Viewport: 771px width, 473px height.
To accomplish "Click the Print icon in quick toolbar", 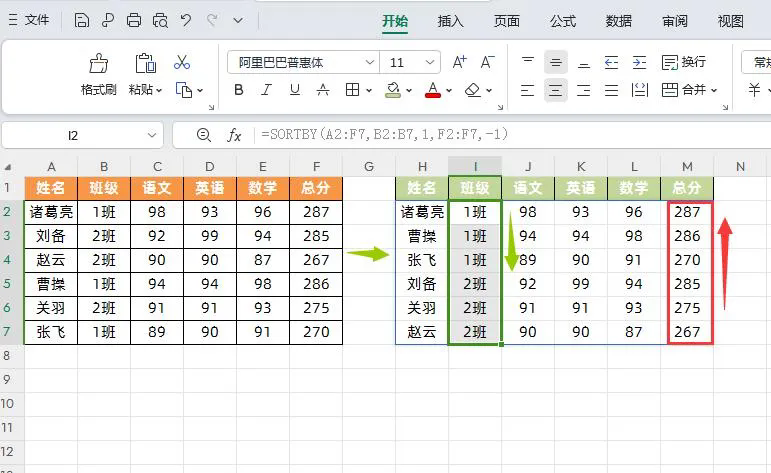I will point(134,20).
